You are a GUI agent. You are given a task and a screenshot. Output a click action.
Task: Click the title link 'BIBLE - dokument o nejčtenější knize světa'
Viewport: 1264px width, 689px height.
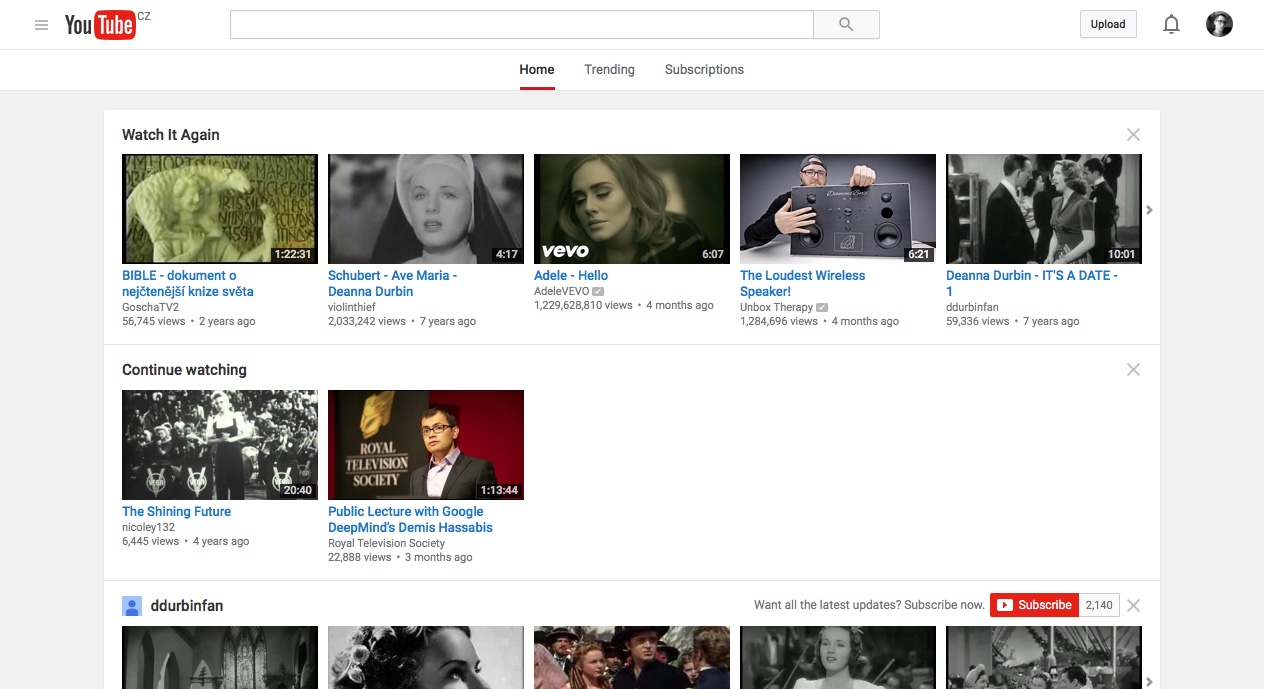click(x=188, y=284)
